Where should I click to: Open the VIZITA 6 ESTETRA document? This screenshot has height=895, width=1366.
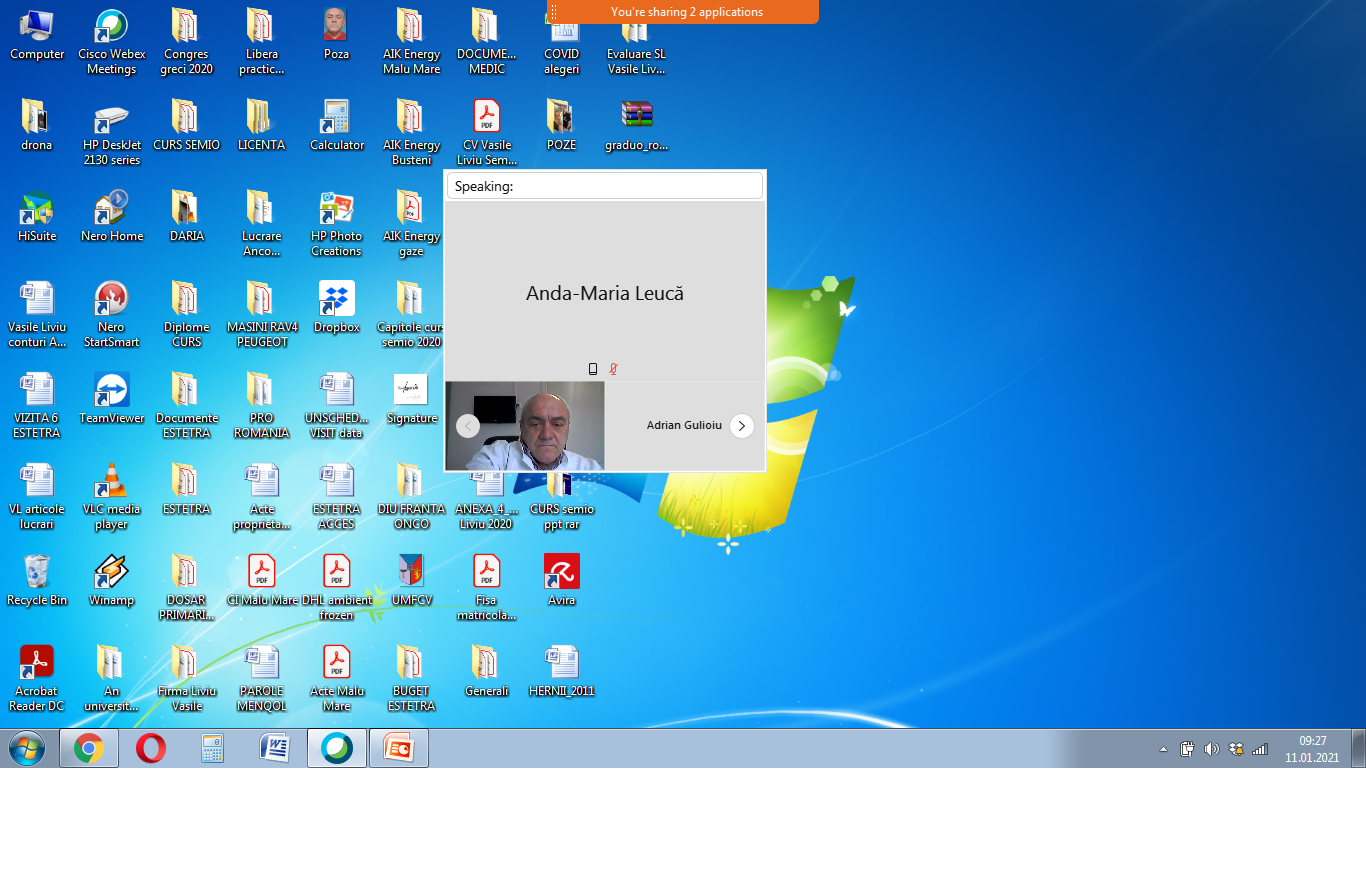[37, 405]
